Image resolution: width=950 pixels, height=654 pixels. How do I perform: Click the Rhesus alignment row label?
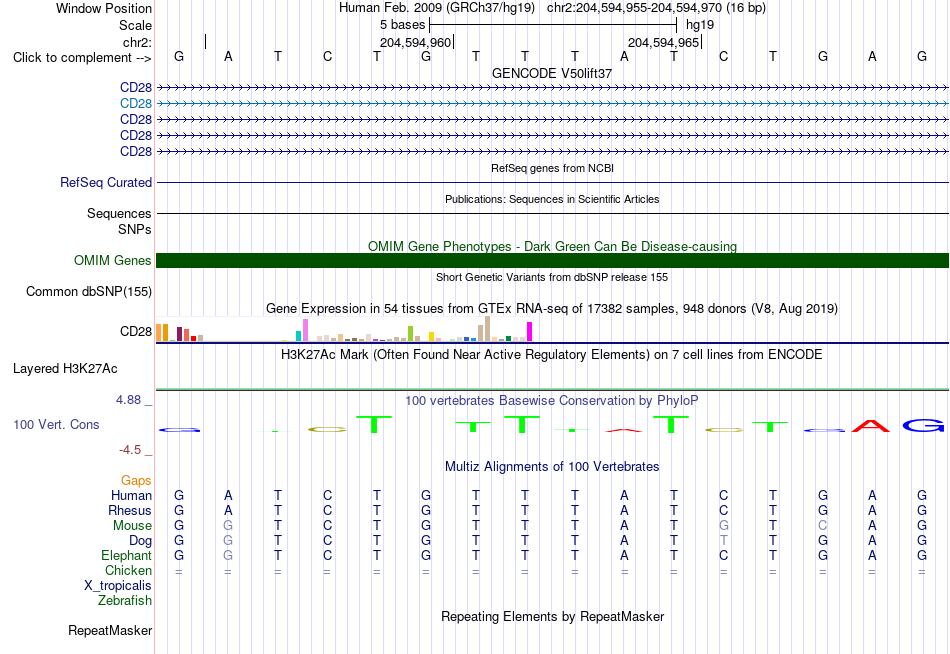pyautogui.click(x=130, y=511)
